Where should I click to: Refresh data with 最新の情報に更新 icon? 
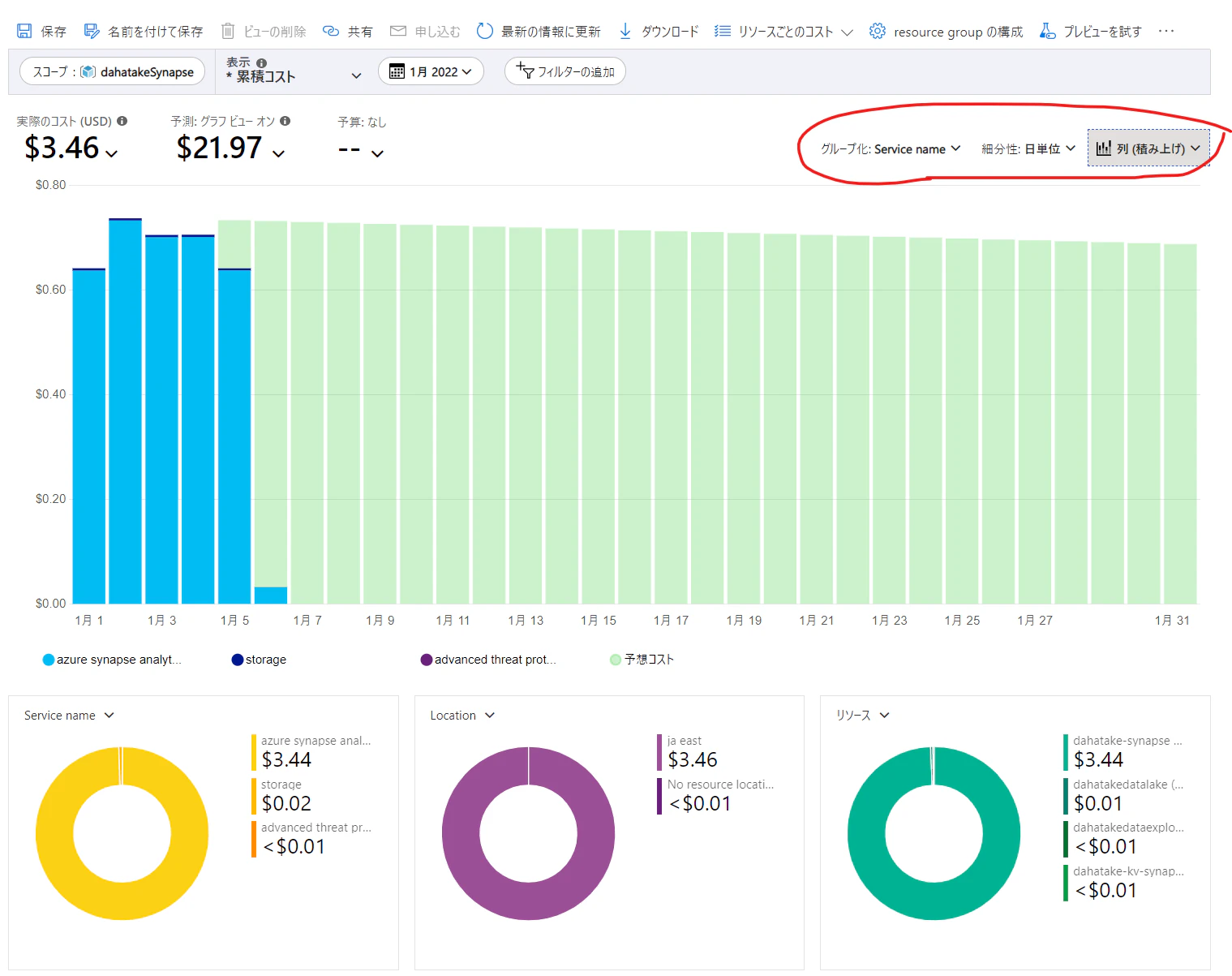(484, 31)
